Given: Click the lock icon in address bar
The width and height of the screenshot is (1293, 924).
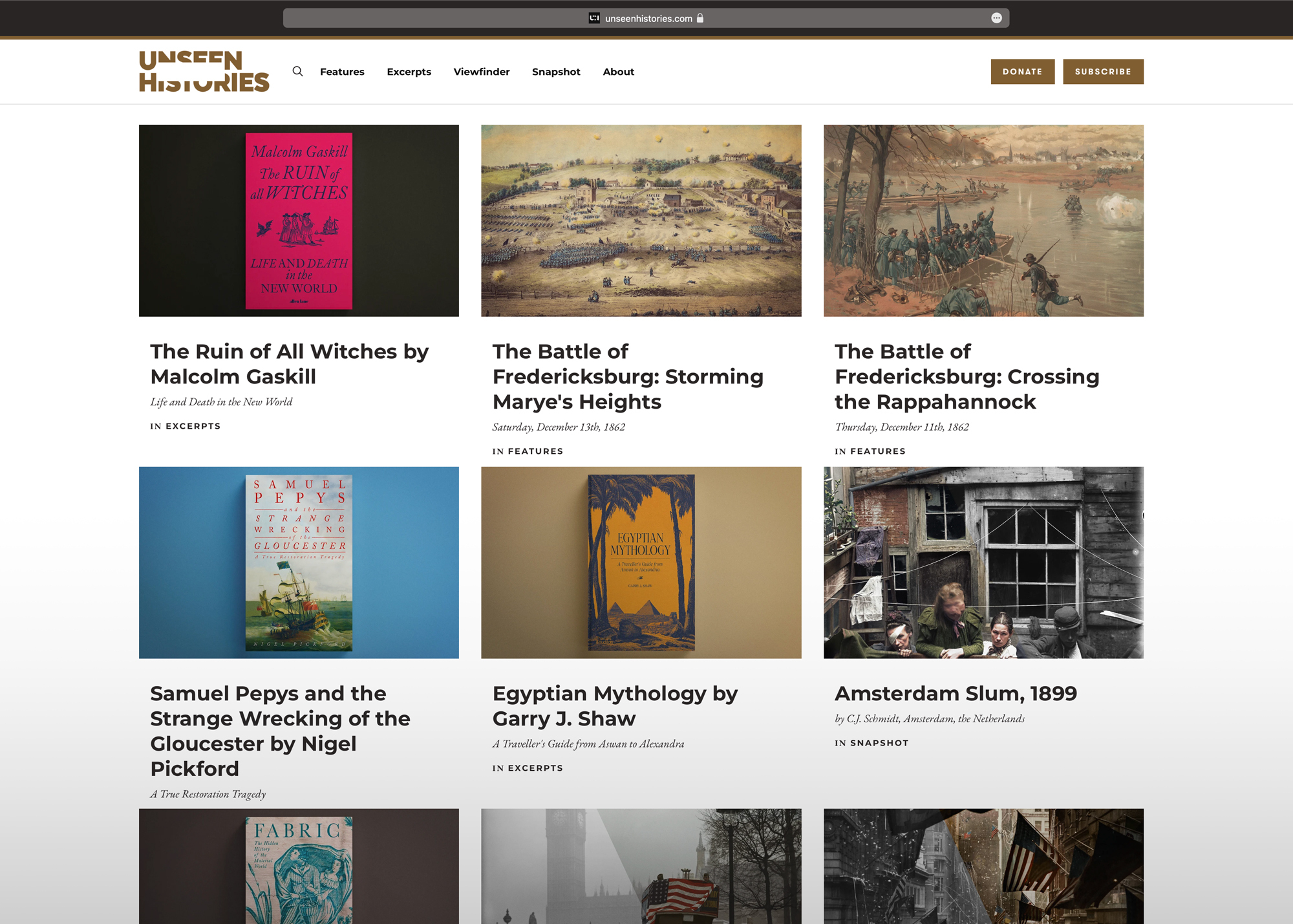Looking at the screenshot, I should [x=700, y=18].
